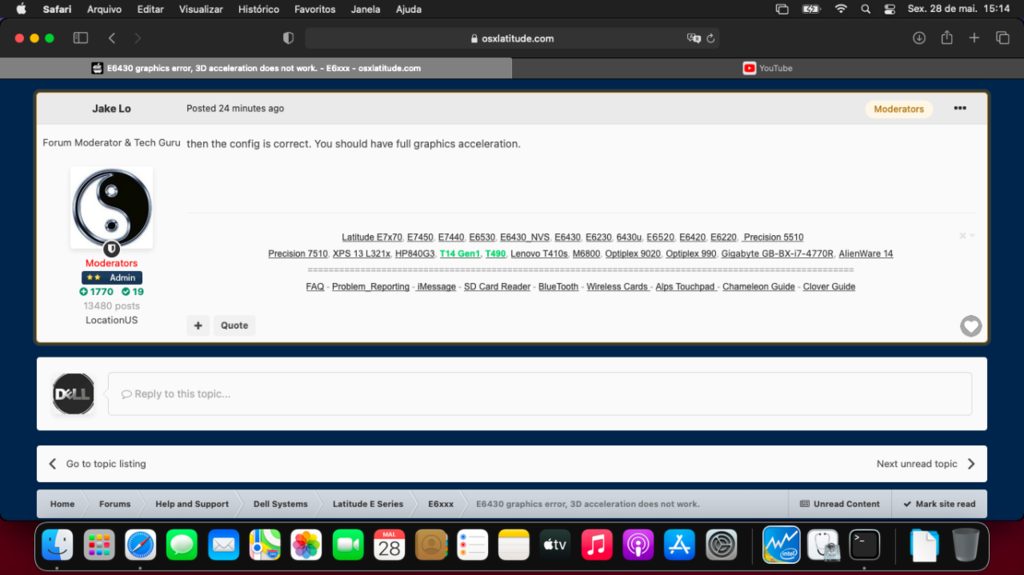This screenshot has width=1024, height=575.
Task: Open Intel Power Gadget from Dock
Action: [781, 544]
